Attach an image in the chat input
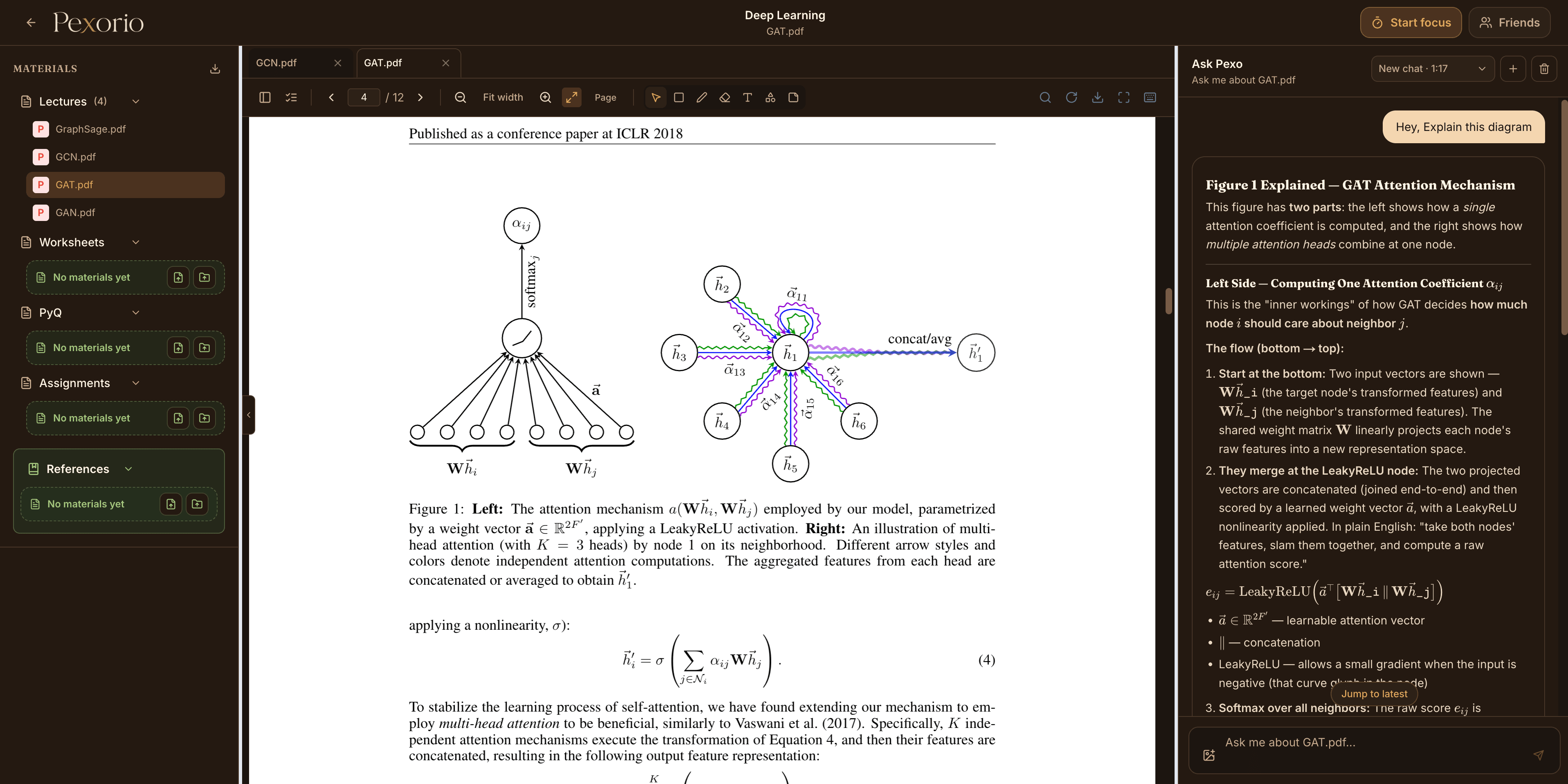The image size is (1568, 784). pos(1209,755)
